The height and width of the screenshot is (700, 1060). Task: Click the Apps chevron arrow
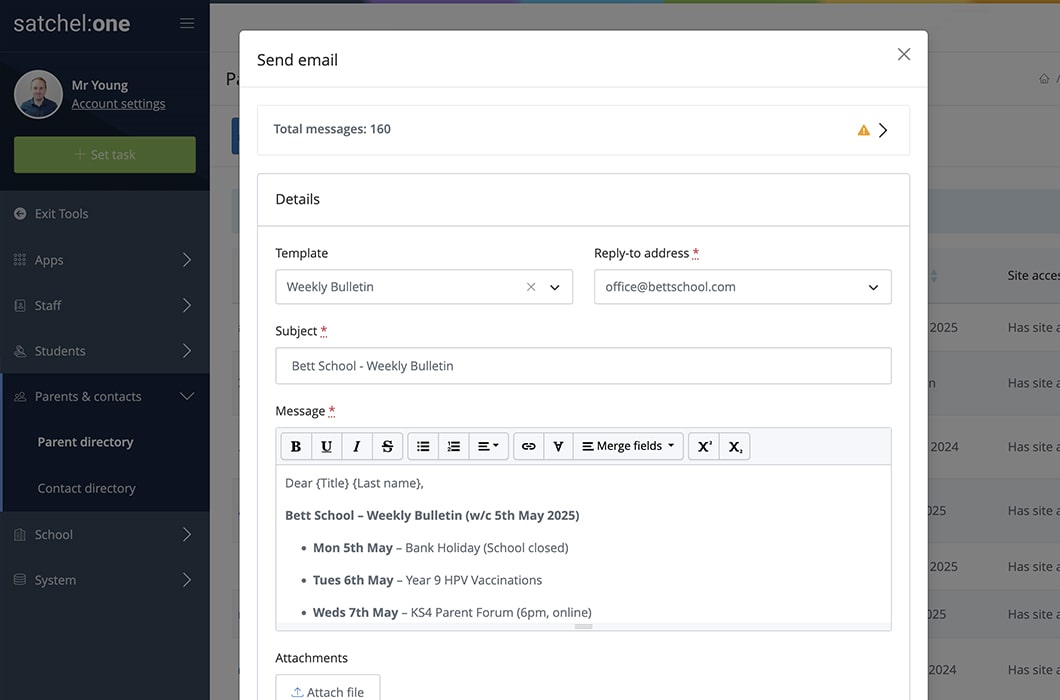(187, 260)
